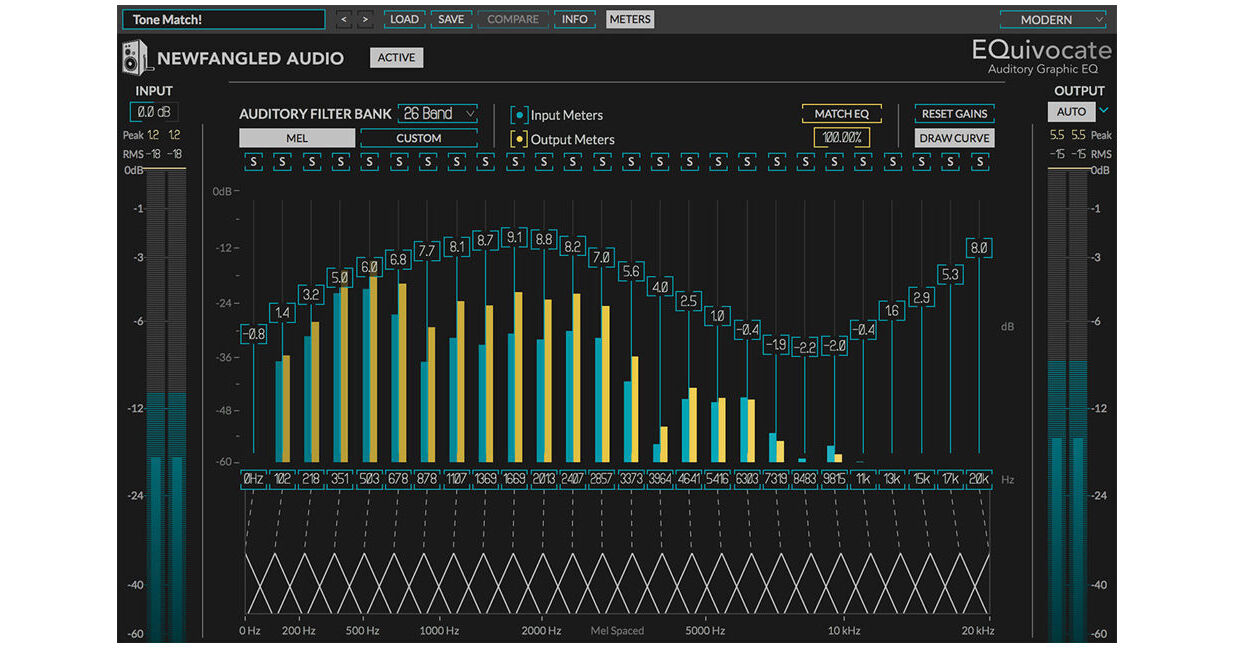Image resolution: width=1234 pixels, height=648 pixels.
Task: Click the 8.0 gain slider of the 20K band
Action: pyautogui.click(x=979, y=248)
